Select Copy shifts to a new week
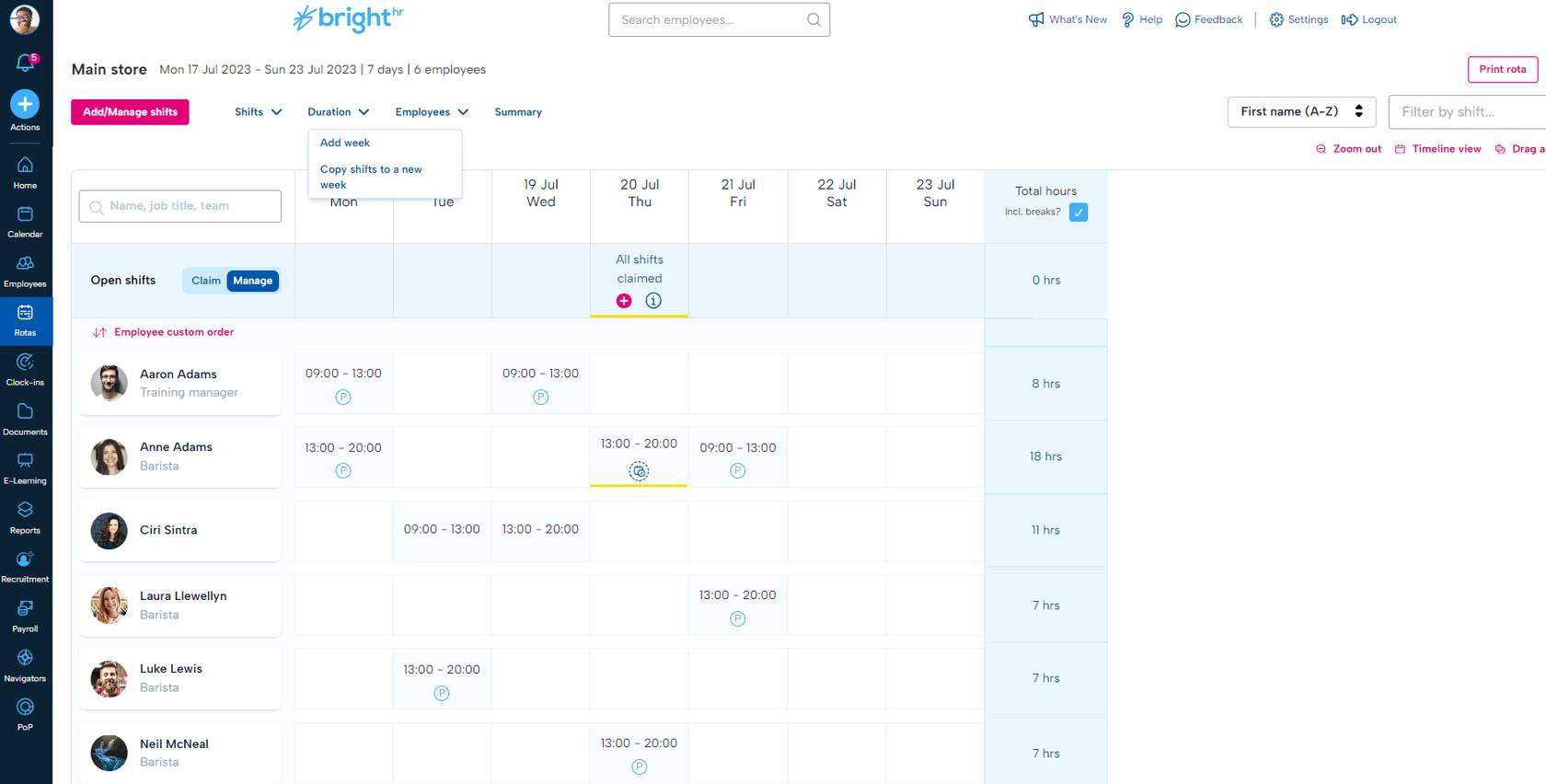 tap(371, 177)
